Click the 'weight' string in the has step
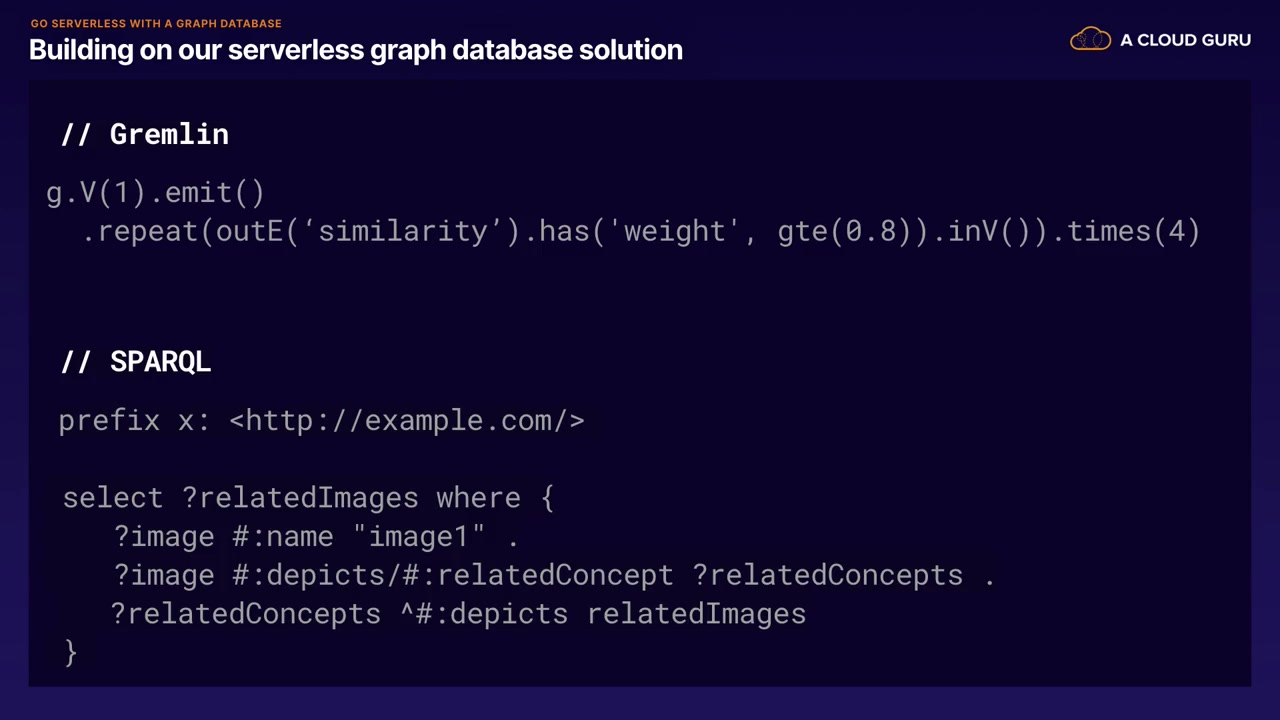Screen dimensions: 1280x720 (681, 232)
